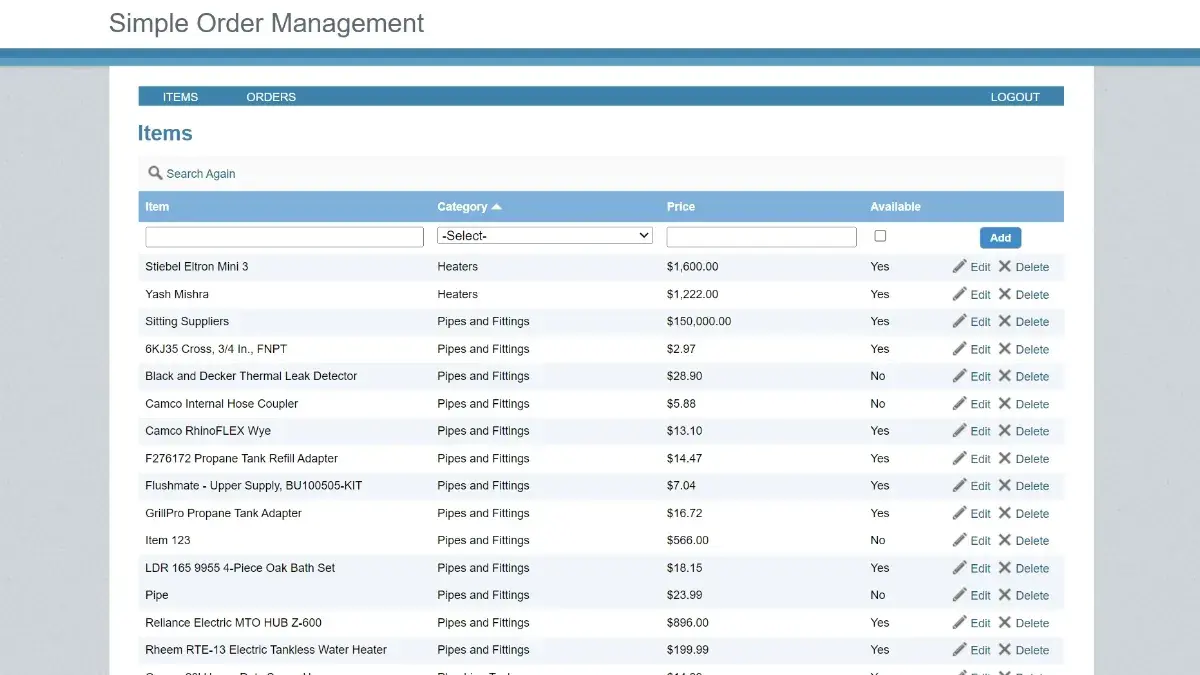Click the Search Again link
The image size is (1200, 675).
point(201,174)
